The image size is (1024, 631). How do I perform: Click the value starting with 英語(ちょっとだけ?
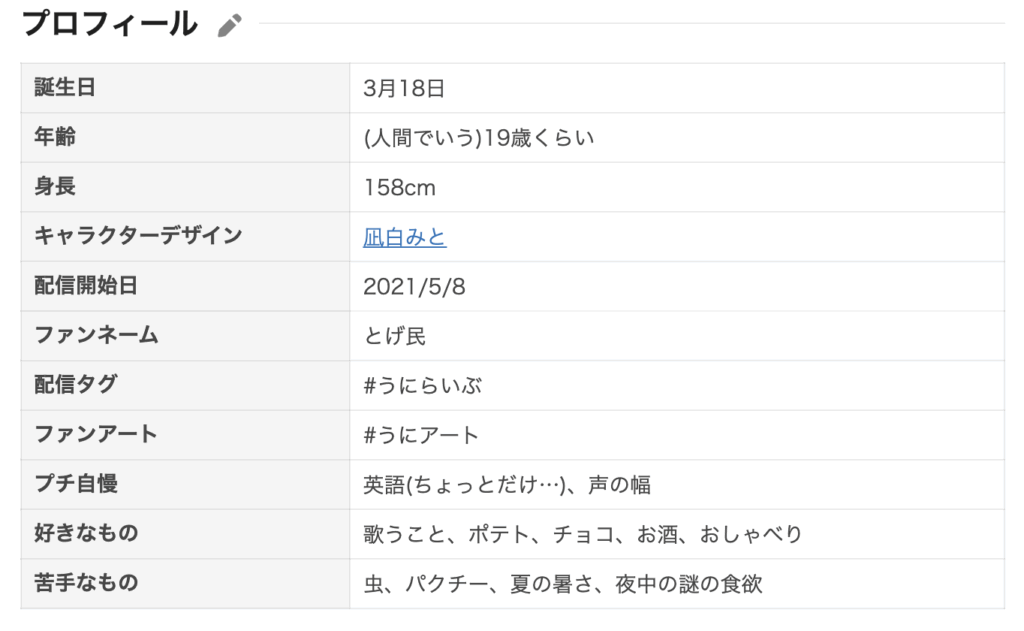pyautogui.click(x=507, y=485)
